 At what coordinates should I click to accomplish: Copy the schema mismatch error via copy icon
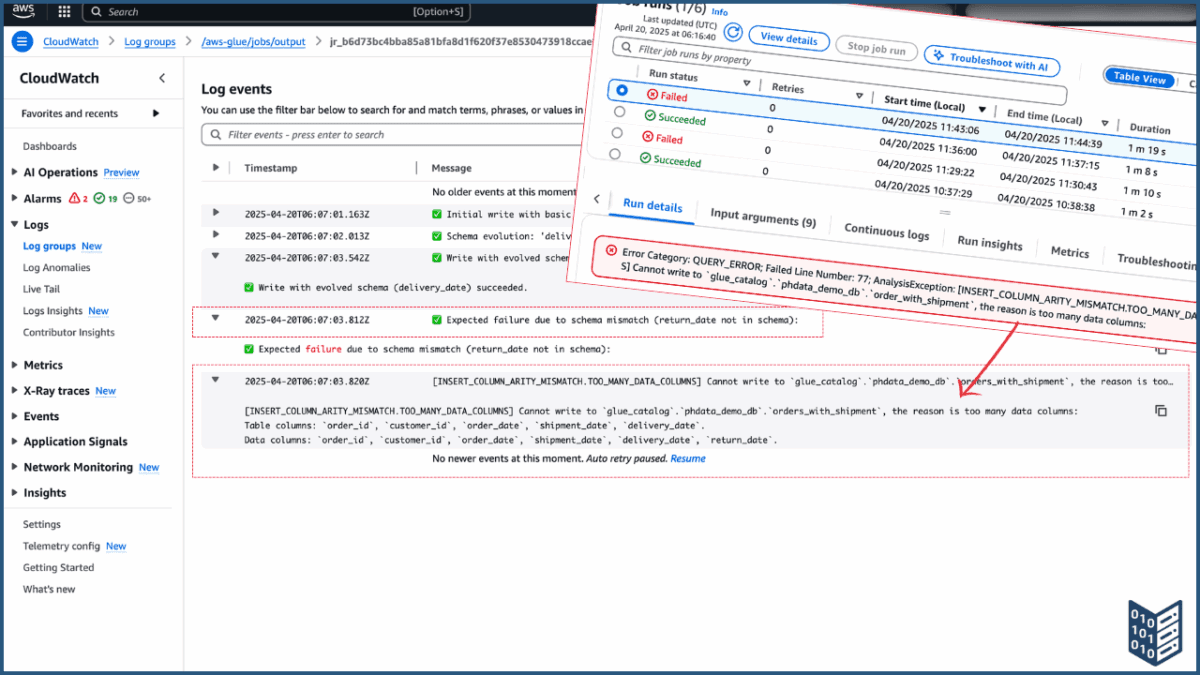point(1160,352)
